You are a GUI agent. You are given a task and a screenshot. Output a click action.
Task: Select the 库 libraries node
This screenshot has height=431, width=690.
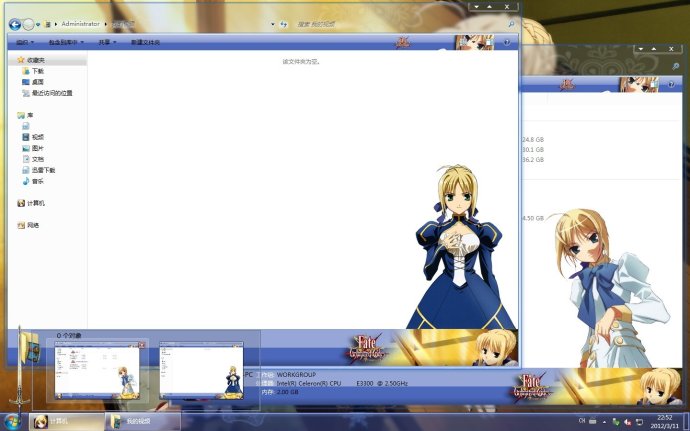26,115
